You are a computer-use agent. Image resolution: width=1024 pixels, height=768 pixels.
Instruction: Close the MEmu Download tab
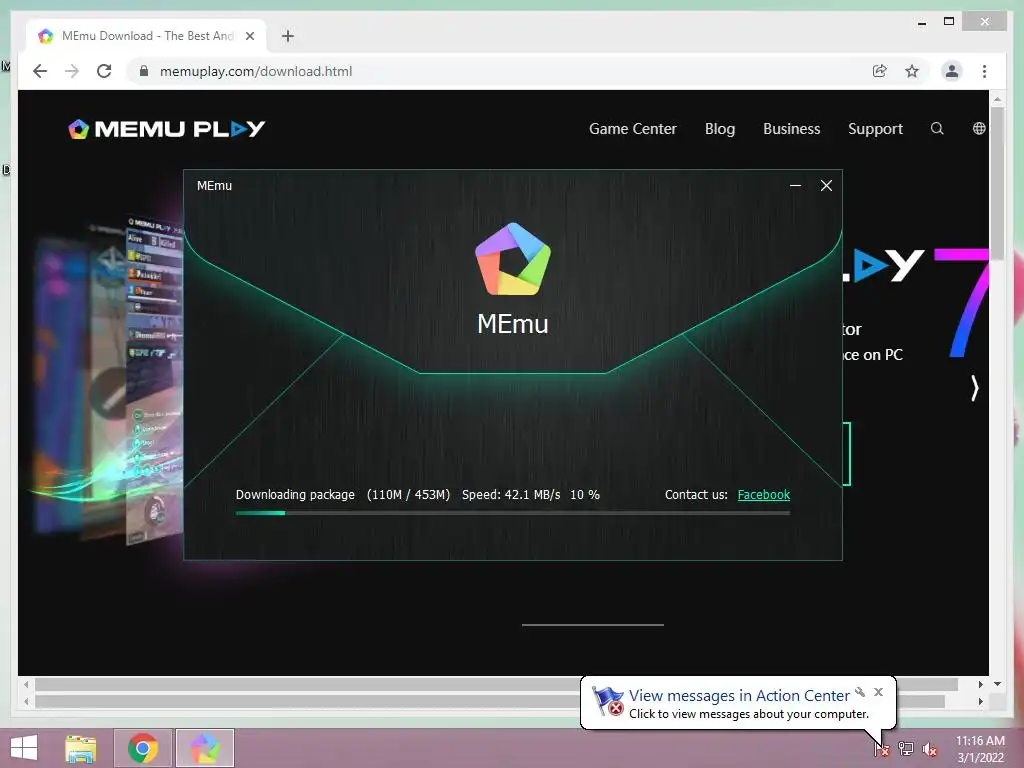point(249,36)
